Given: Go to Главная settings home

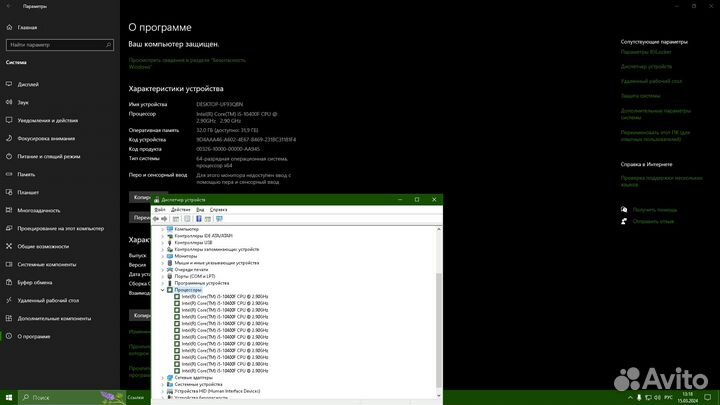Looking at the screenshot, I should pyautogui.click(x=27, y=28).
